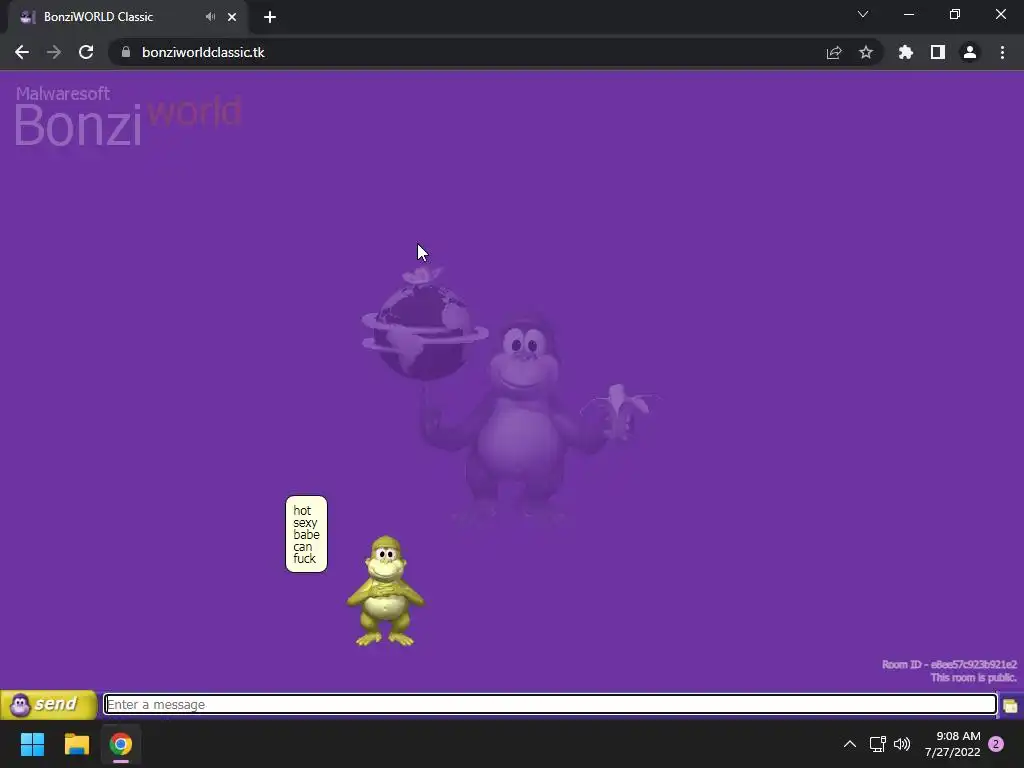Click the send button with Bonzi icon
1024x768 pixels.
[48, 705]
